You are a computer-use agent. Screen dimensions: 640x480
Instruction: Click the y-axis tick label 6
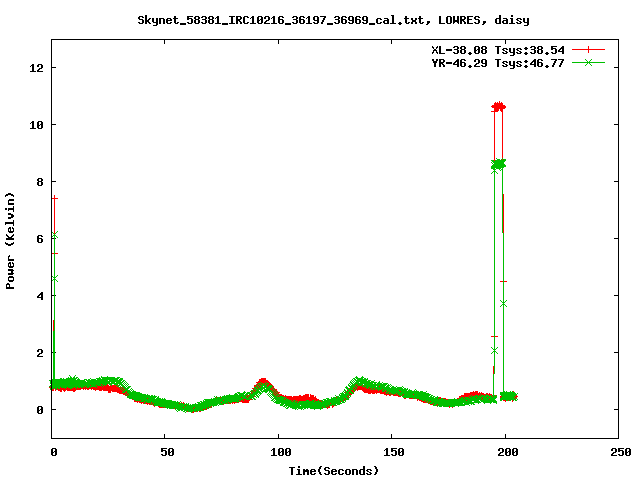pyautogui.click(x=40, y=239)
